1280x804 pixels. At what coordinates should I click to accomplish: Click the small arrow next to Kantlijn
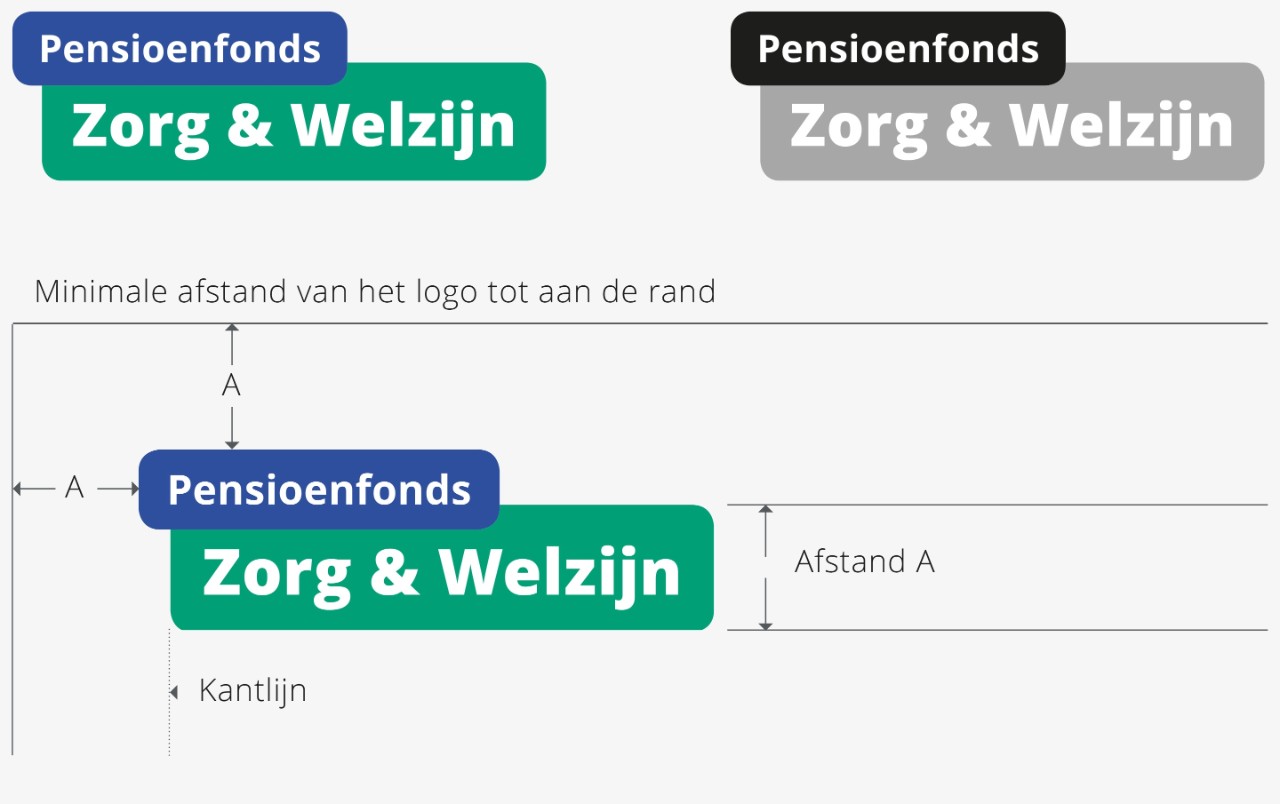pyautogui.click(x=174, y=692)
